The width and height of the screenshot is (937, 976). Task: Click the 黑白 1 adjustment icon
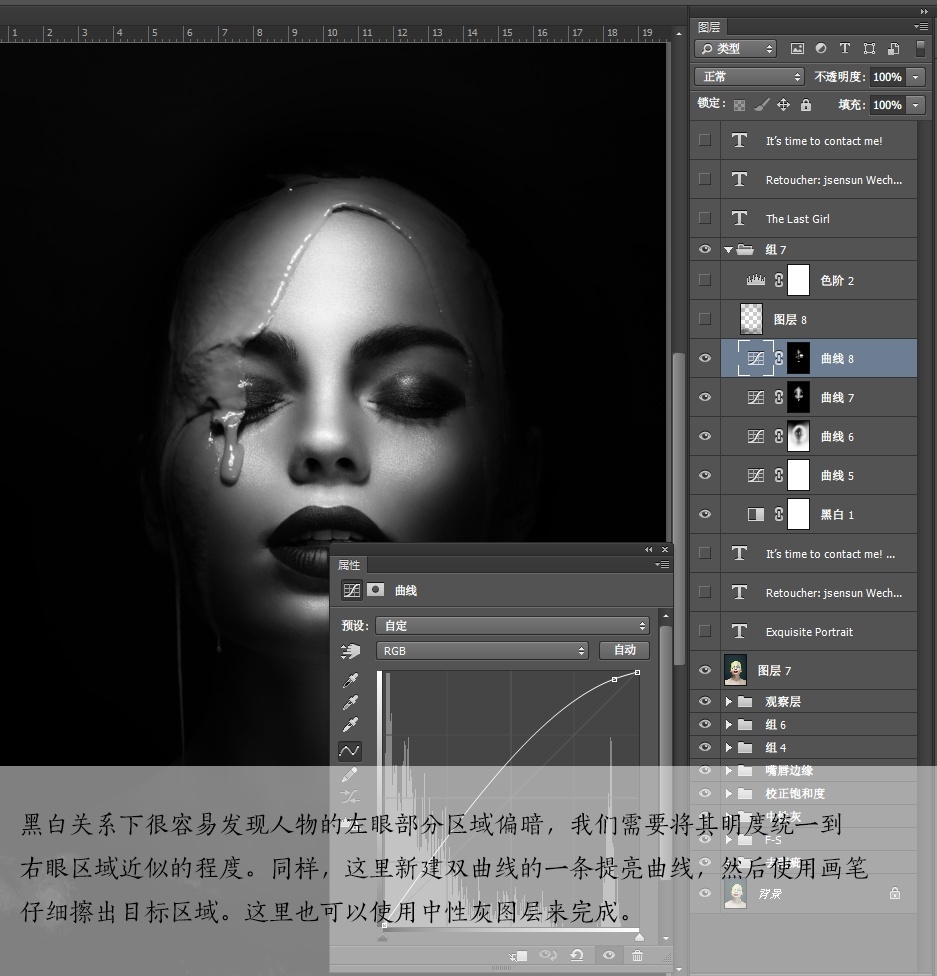pos(756,514)
